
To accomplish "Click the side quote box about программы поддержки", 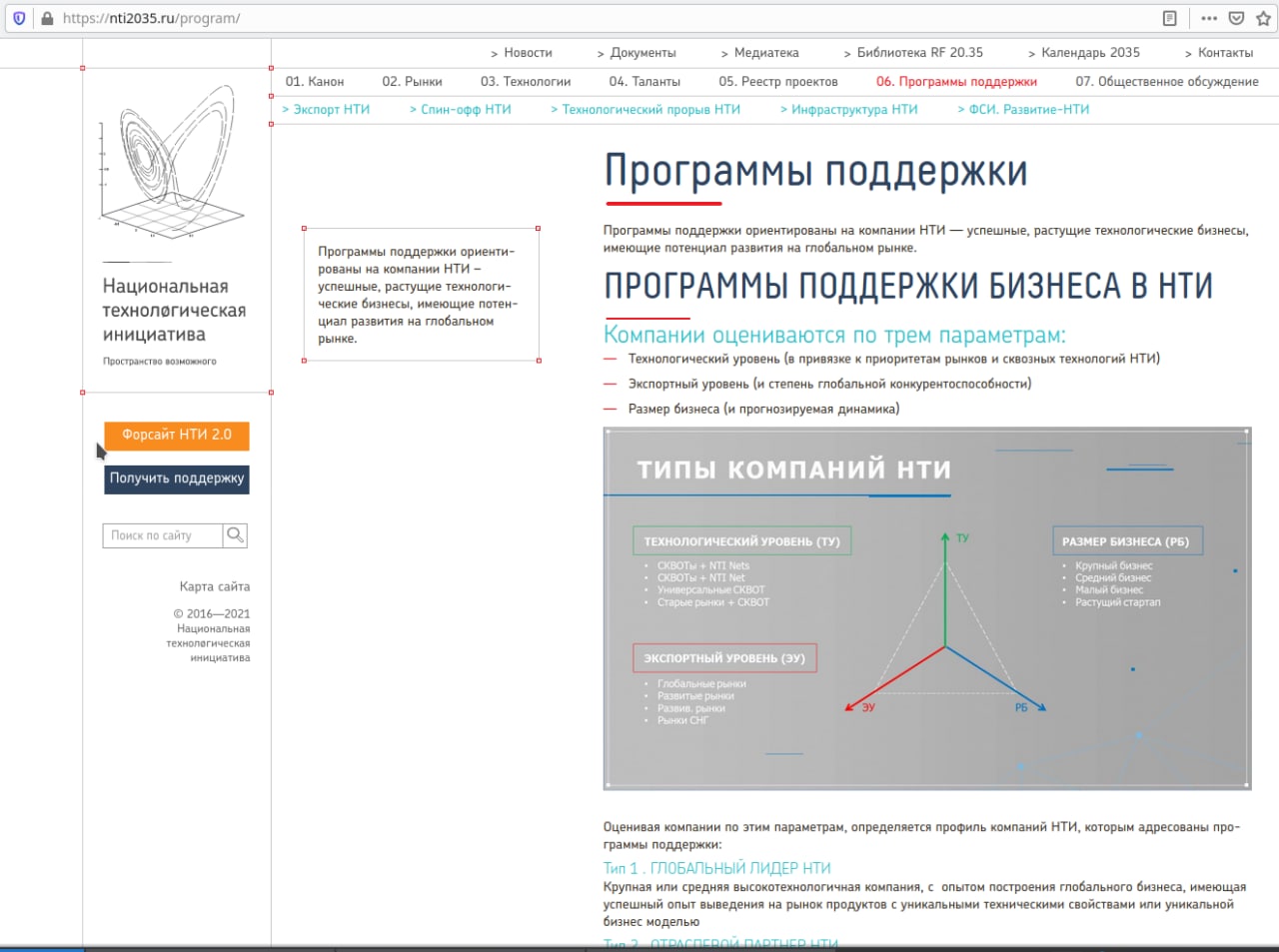I will click(x=421, y=294).
